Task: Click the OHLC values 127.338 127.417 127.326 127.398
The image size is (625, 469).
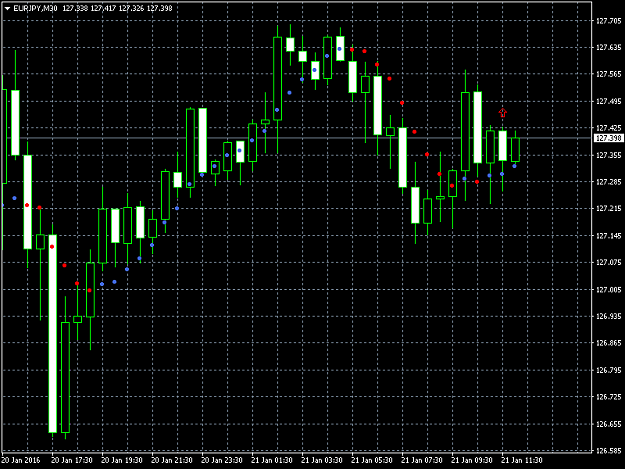Action: click(x=118, y=8)
